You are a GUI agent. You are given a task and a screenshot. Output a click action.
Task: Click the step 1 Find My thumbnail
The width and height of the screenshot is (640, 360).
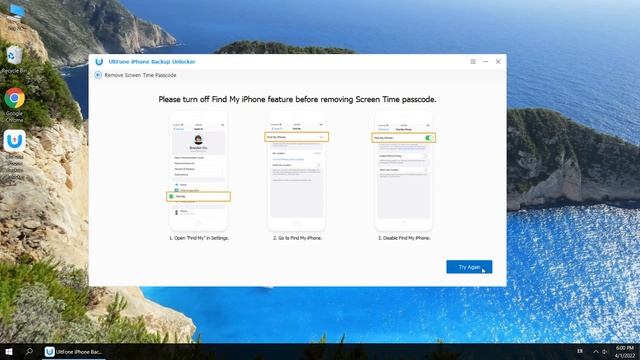coord(198,171)
